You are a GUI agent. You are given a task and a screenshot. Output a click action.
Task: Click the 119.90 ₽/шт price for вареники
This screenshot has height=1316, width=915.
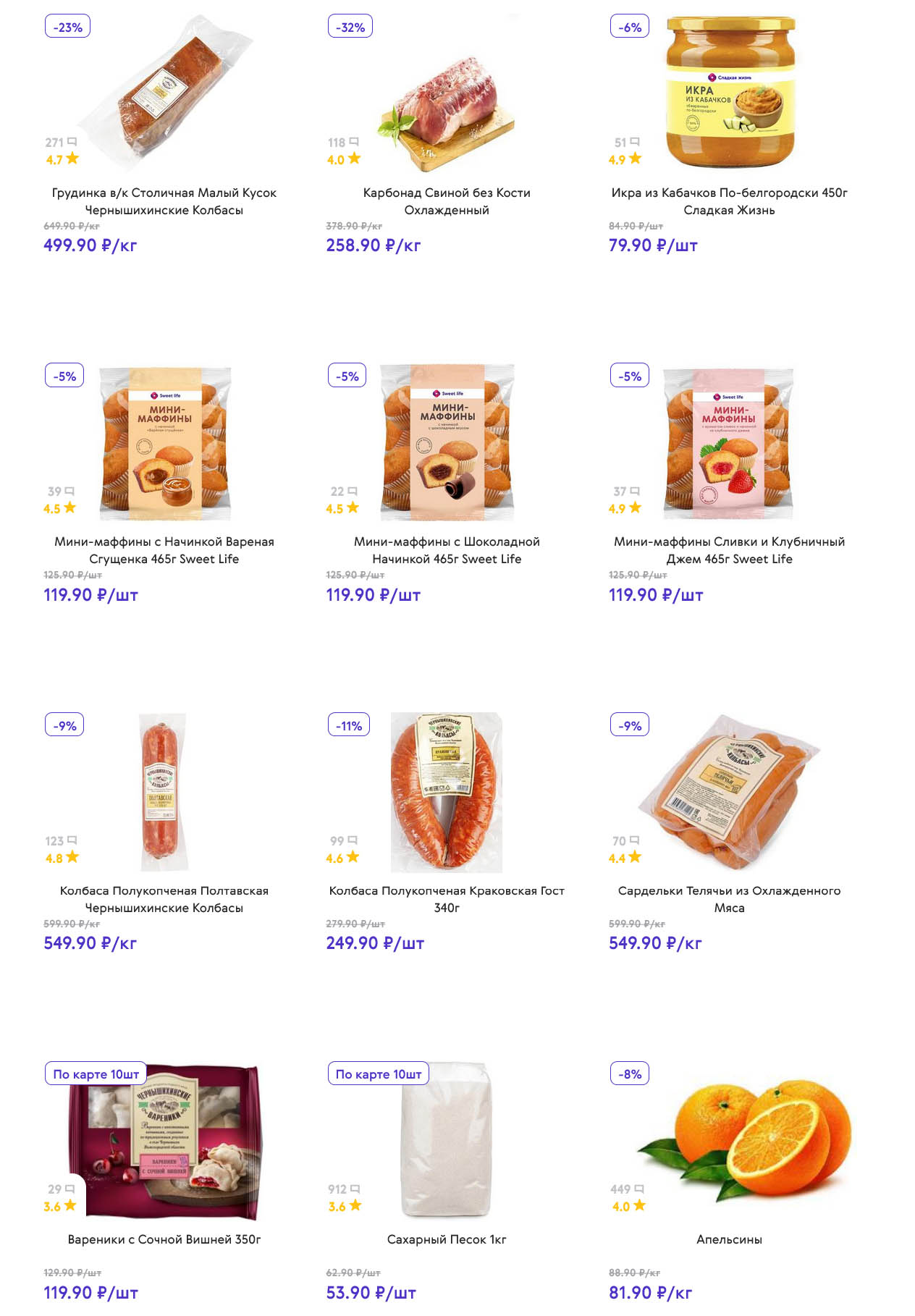tap(91, 1293)
